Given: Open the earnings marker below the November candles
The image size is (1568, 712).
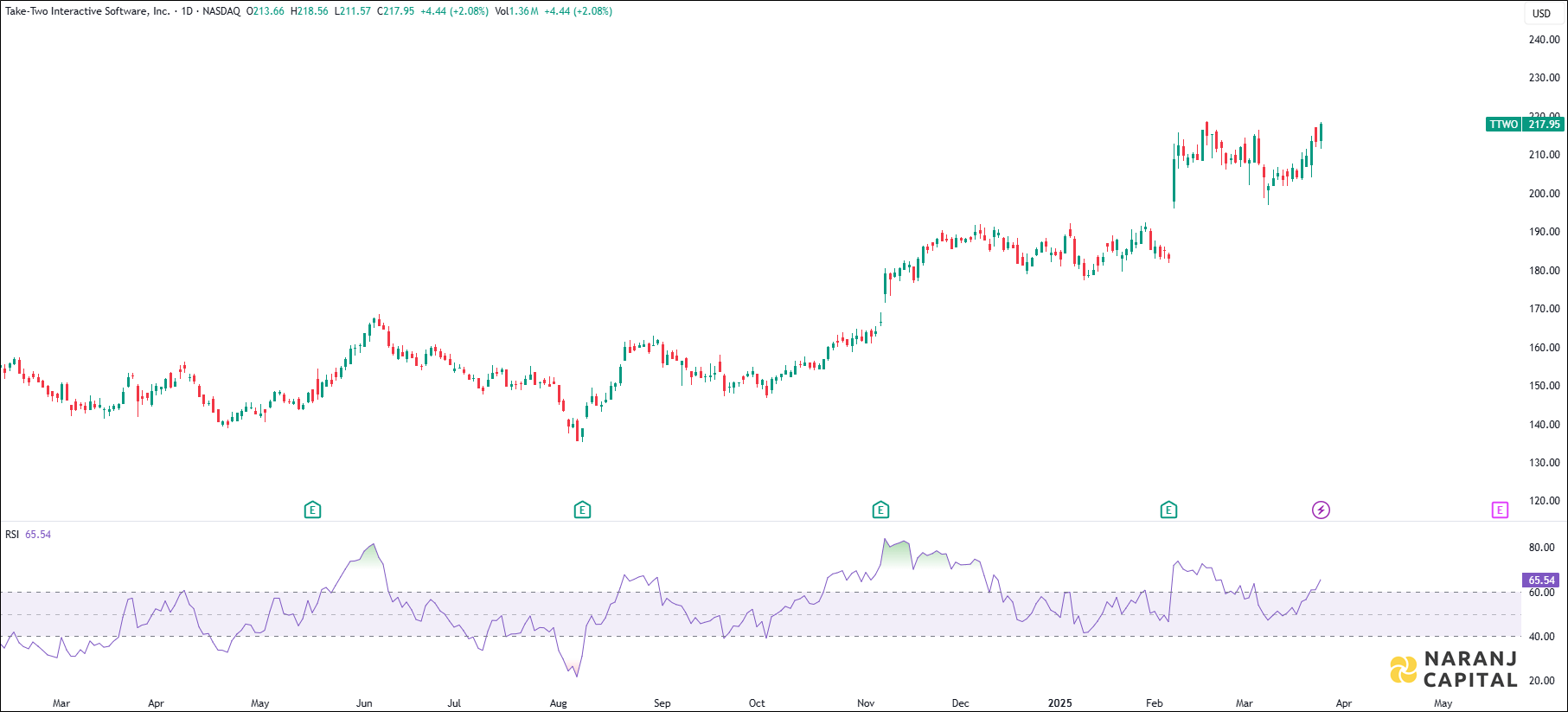Looking at the screenshot, I should (x=880, y=510).
